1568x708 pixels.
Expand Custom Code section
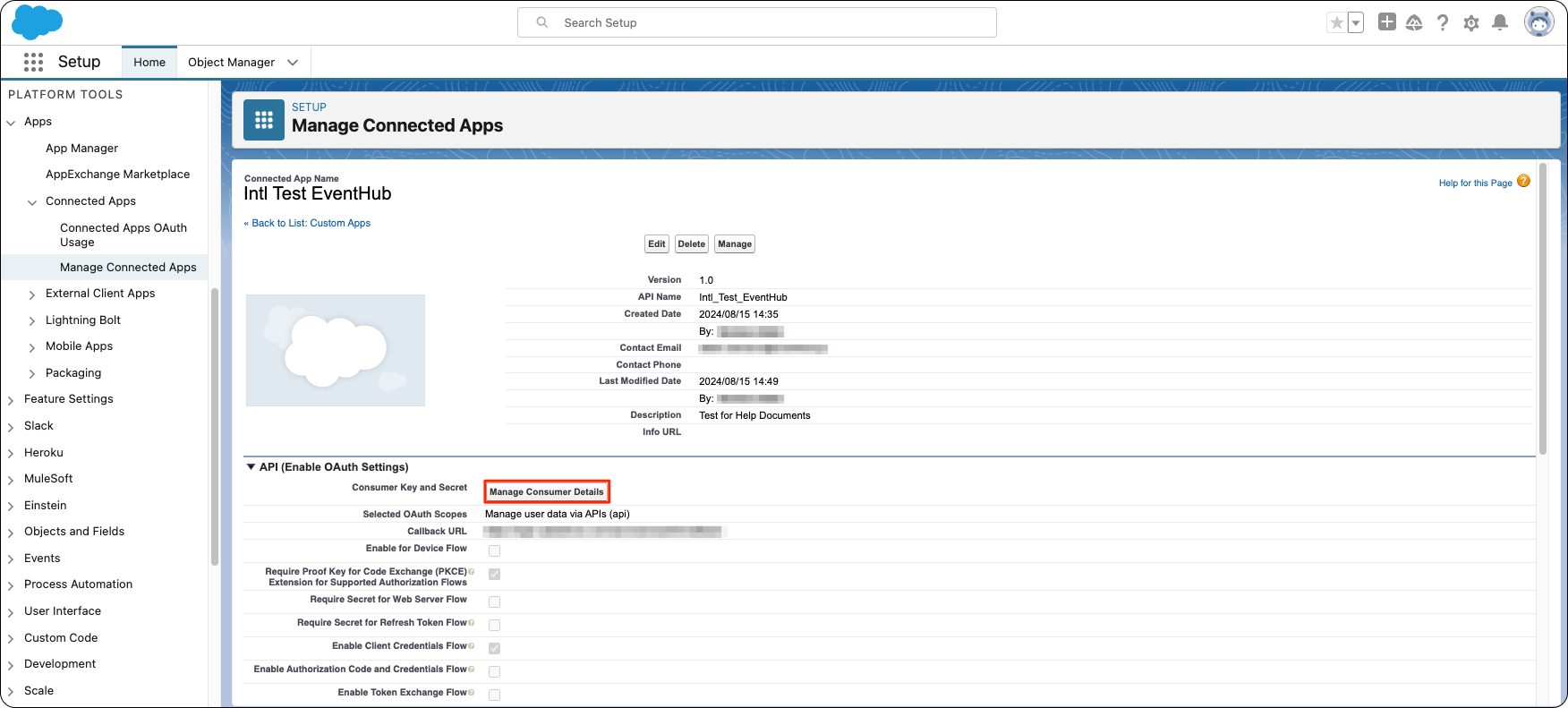click(11, 639)
